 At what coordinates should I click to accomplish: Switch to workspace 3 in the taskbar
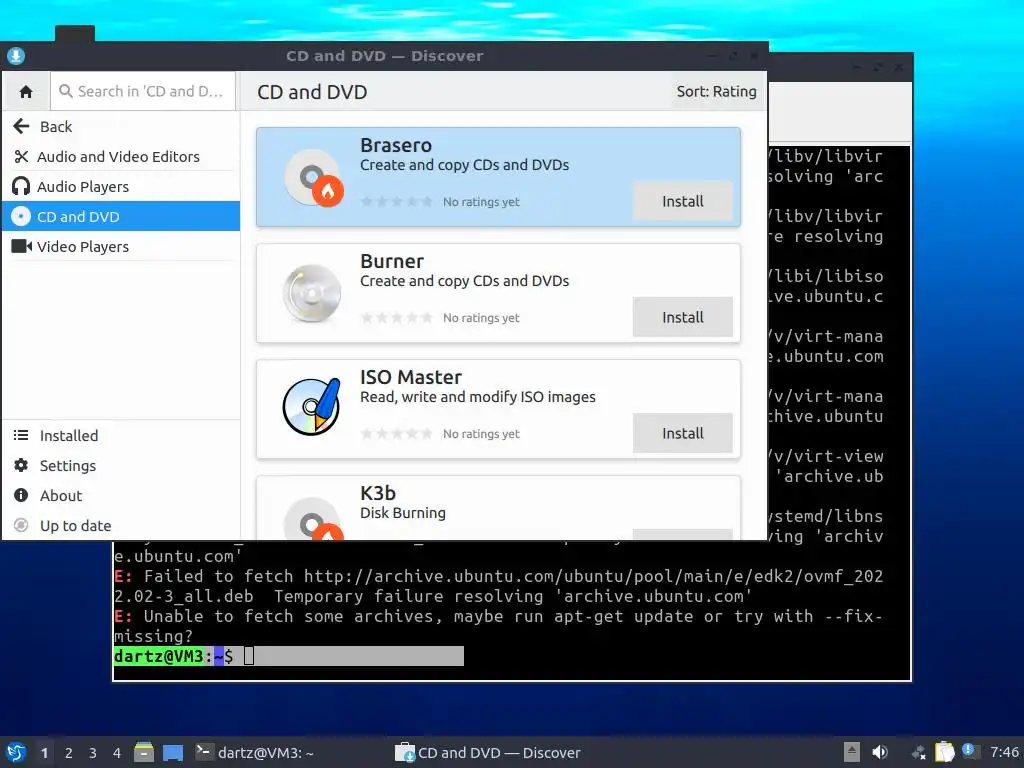click(x=93, y=753)
